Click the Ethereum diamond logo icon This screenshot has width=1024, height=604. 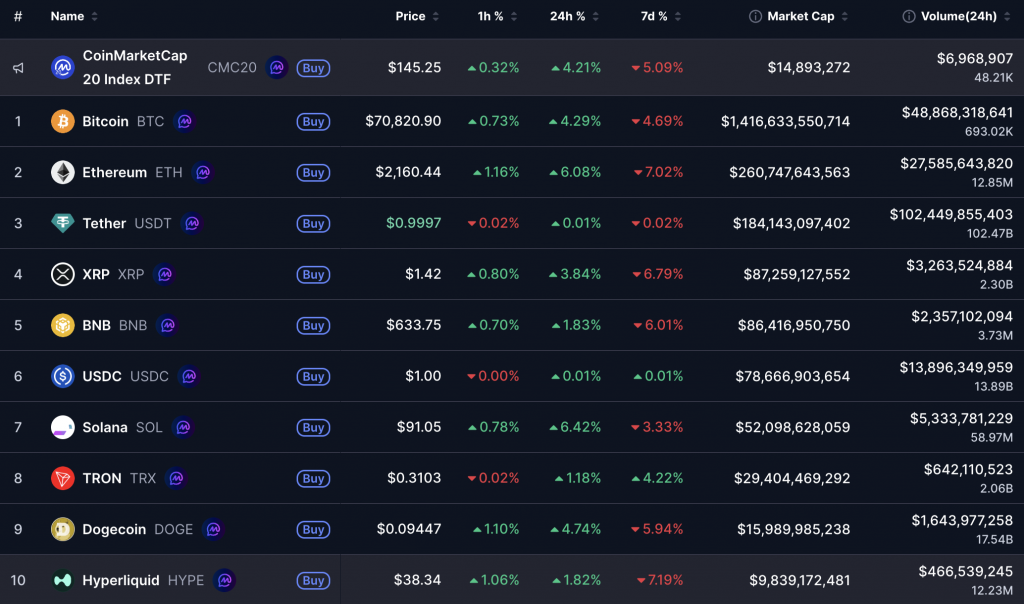coord(63,172)
